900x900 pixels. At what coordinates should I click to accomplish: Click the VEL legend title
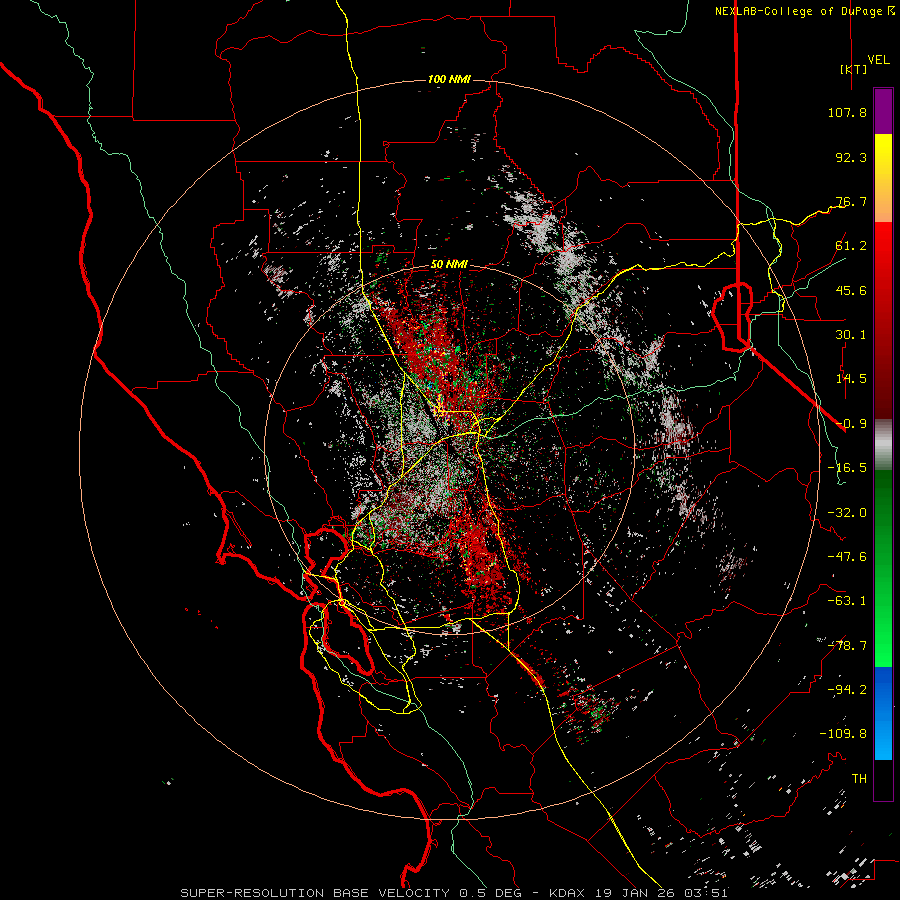point(878,60)
